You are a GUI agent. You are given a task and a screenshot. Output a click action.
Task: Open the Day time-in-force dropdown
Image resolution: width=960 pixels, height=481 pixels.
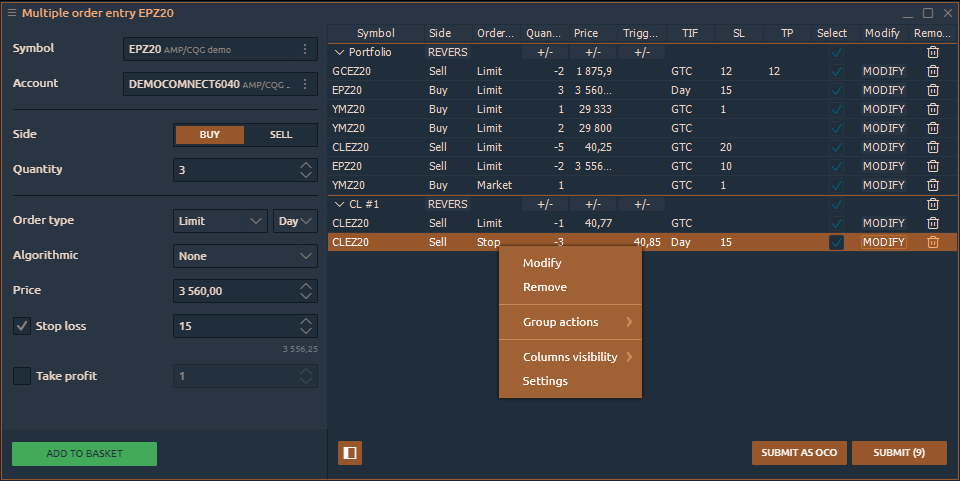(x=295, y=221)
